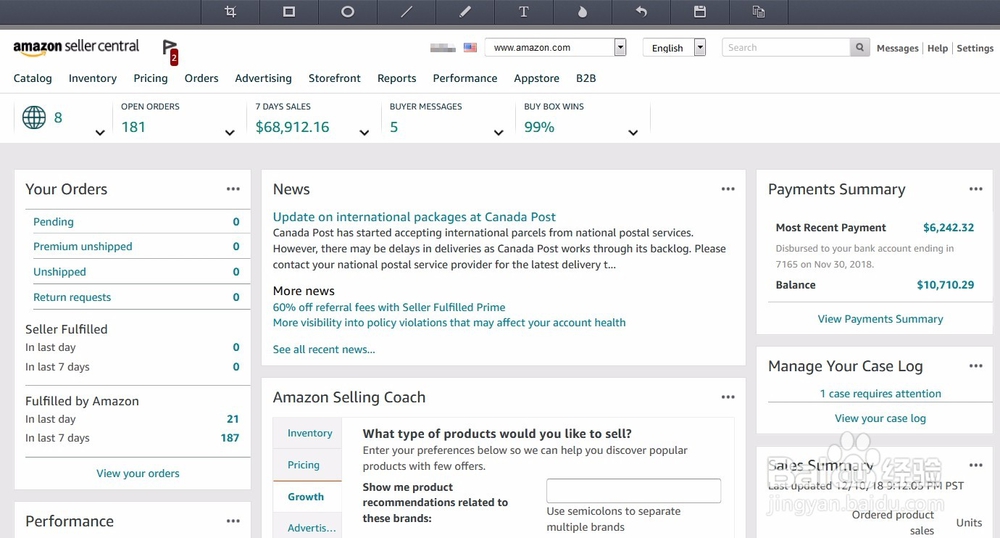
Task: Open the Premium unshipped link
Action: 83,246
